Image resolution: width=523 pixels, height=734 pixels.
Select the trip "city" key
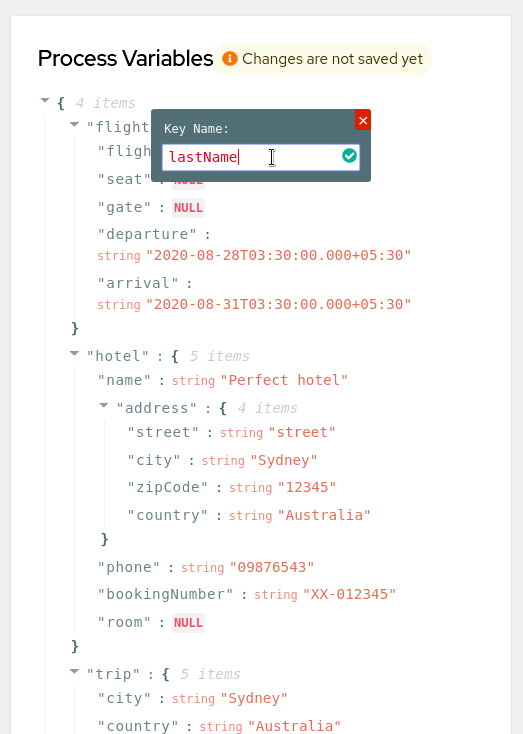coord(124,698)
